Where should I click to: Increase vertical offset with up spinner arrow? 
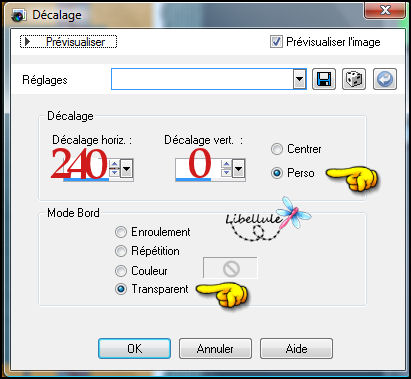(226, 164)
